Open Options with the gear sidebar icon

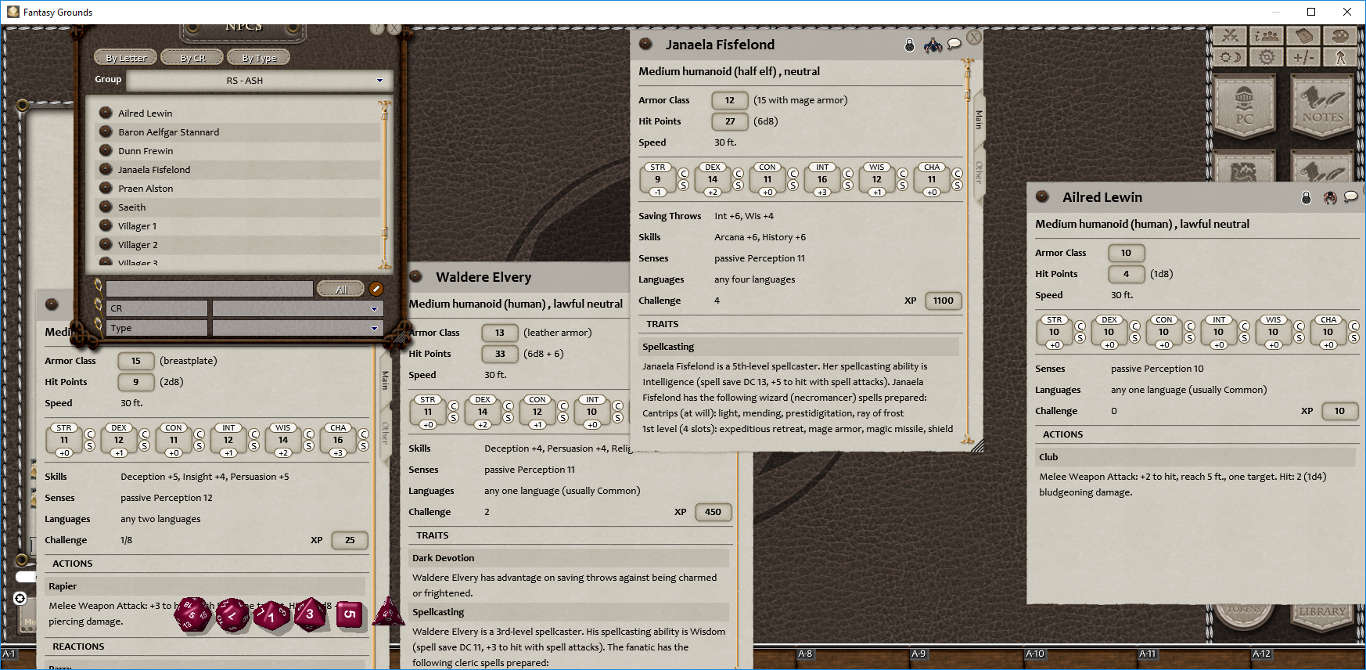tap(1267, 58)
